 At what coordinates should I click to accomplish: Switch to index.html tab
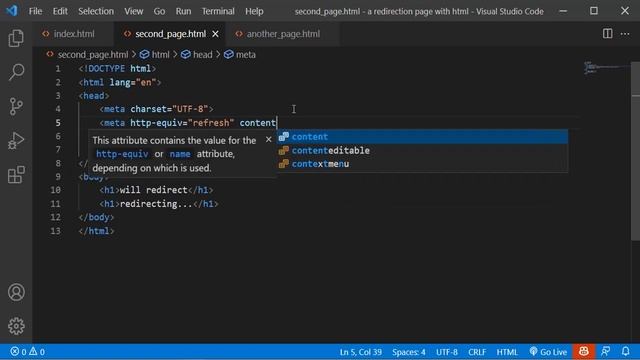click(73, 34)
